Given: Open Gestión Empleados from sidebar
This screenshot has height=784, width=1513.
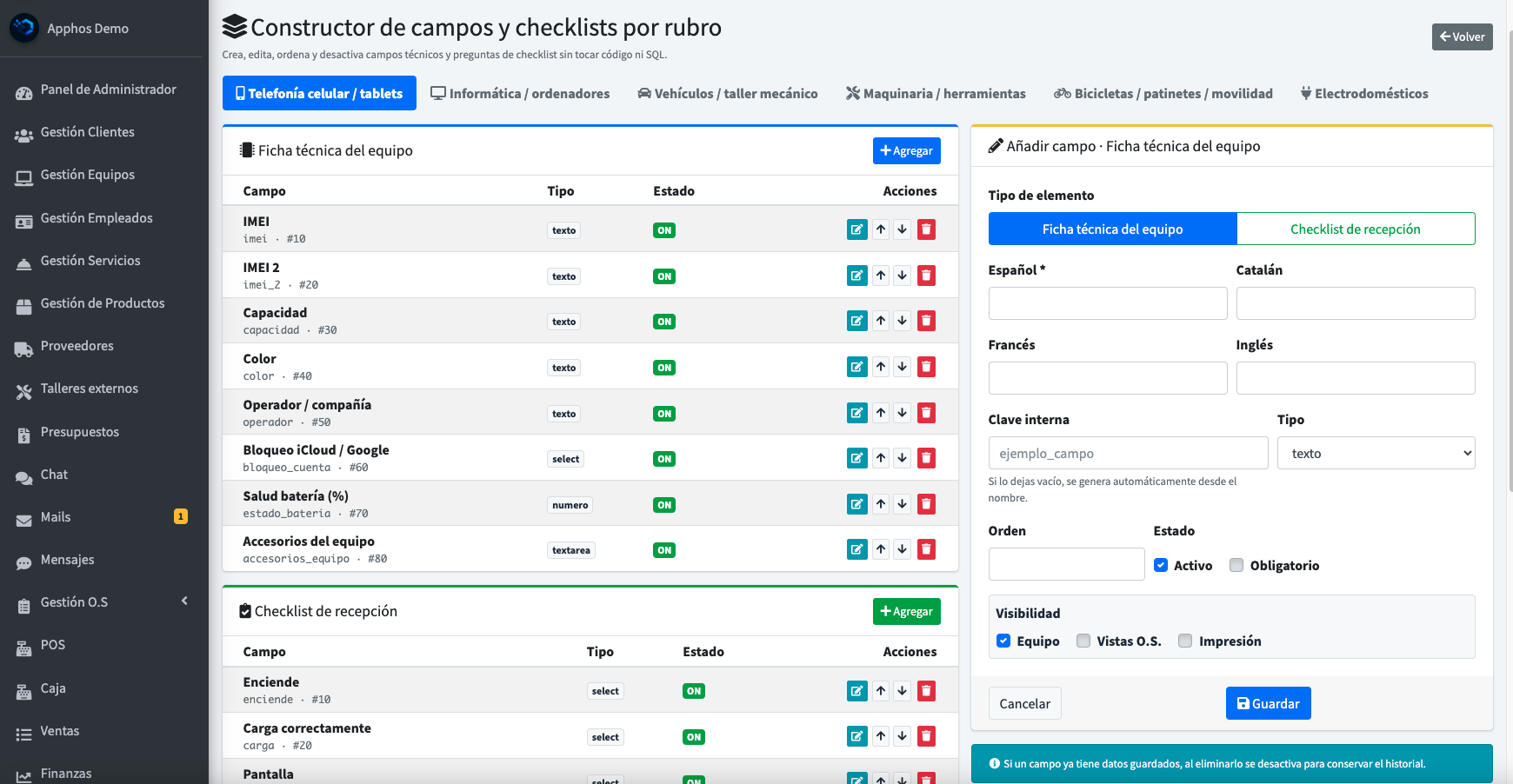Looking at the screenshot, I should [104, 218].
